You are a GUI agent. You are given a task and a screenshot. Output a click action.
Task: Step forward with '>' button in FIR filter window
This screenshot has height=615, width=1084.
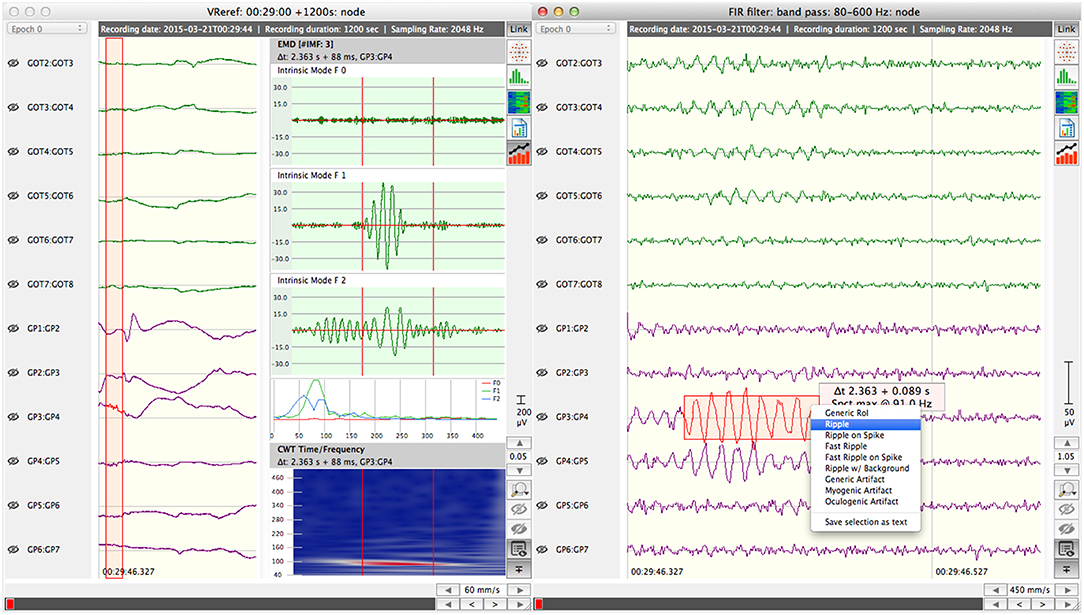[x=1042, y=605]
